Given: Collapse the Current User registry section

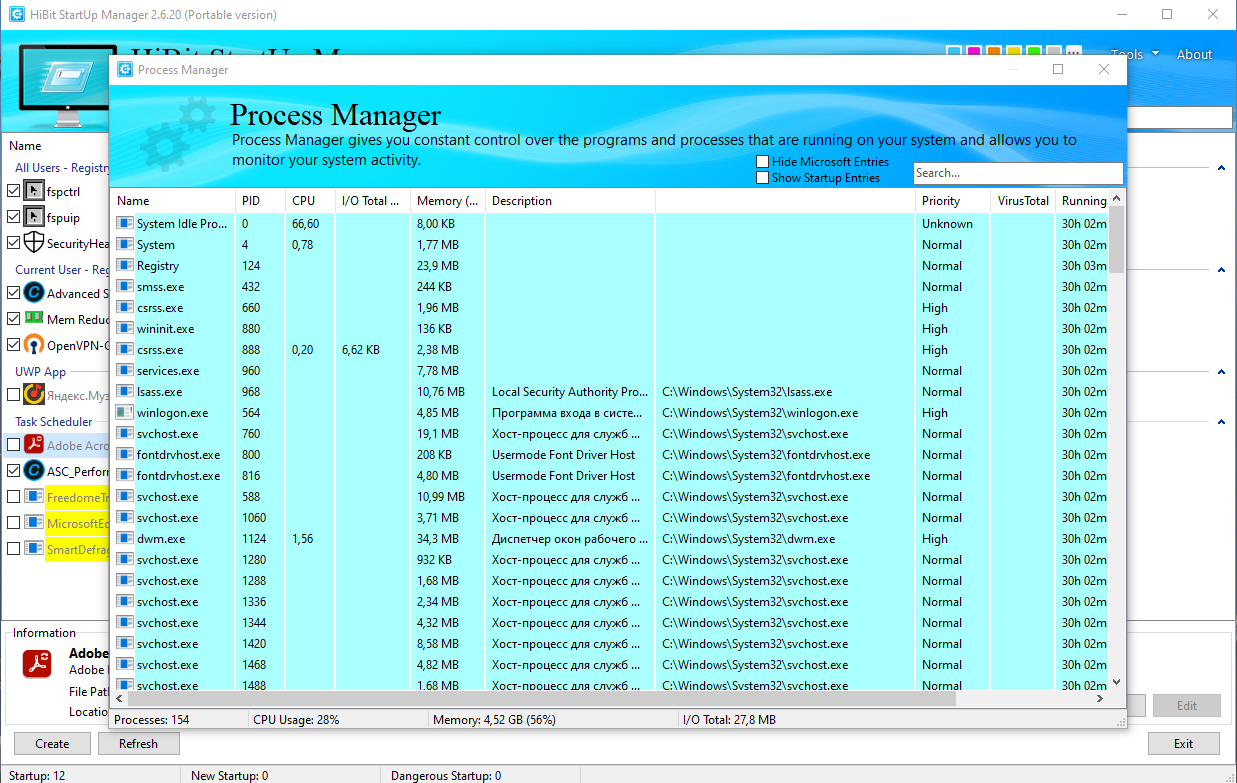Looking at the screenshot, I should click(x=1221, y=270).
